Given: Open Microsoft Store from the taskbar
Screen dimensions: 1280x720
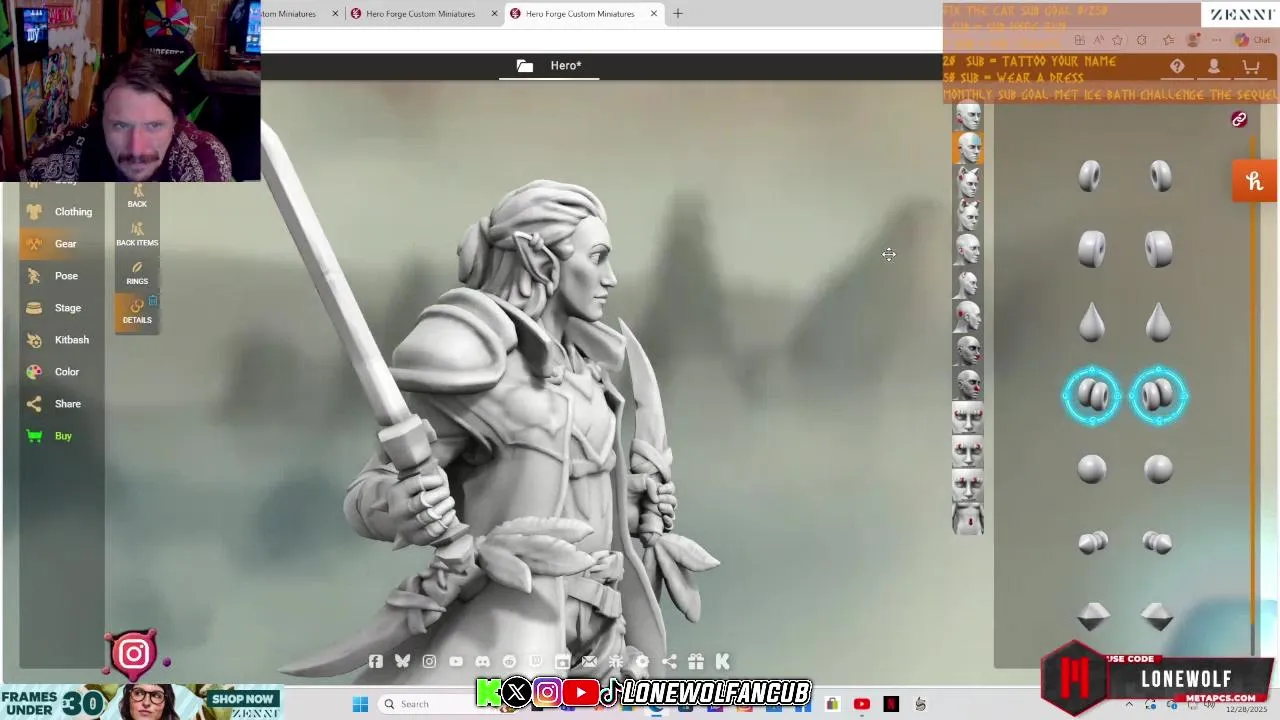Looking at the screenshot, I should click(832, 704).
